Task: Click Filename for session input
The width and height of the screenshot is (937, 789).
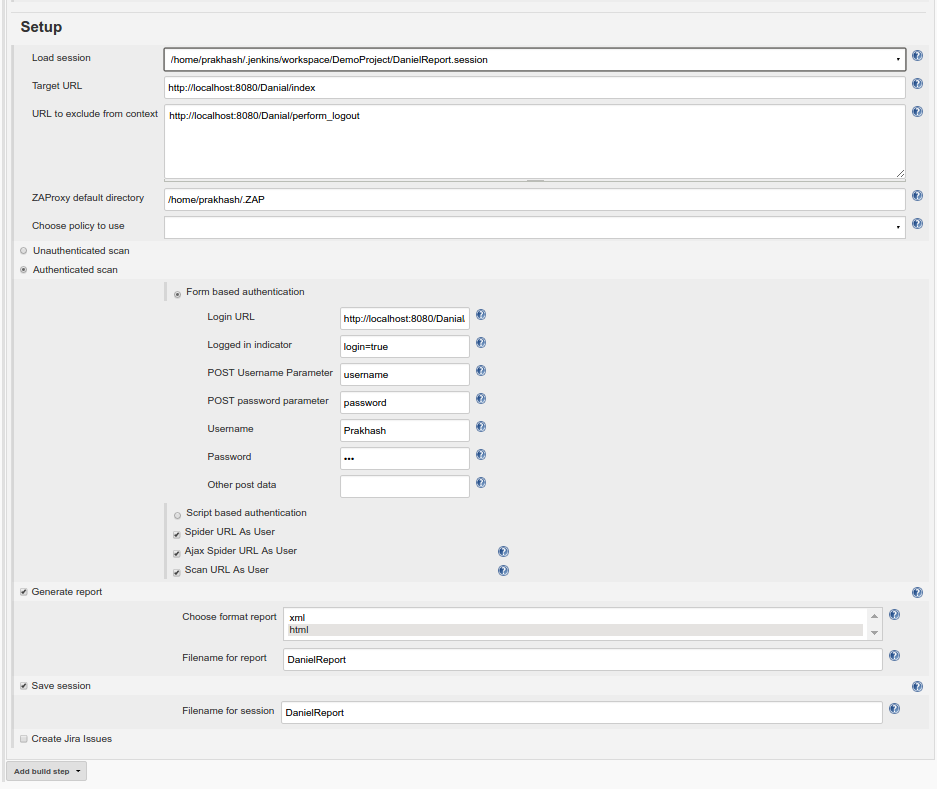Action: [x=581, y=712]
